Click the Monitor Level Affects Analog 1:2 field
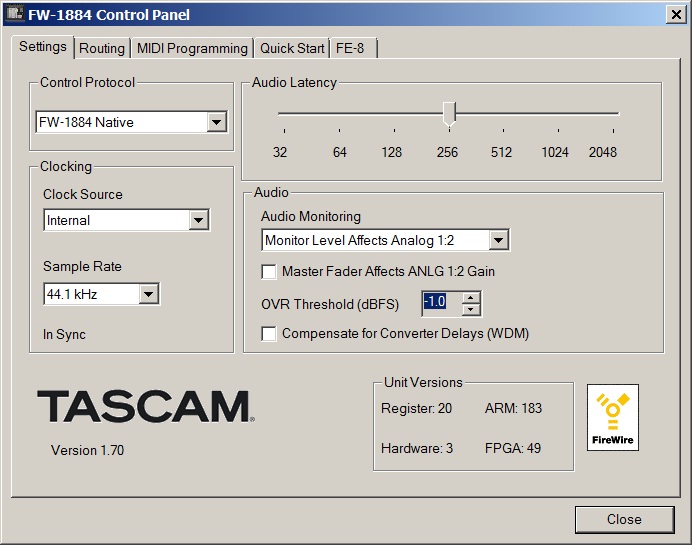The width and height of the screenshot is (692, 545). tap(385, 240)
